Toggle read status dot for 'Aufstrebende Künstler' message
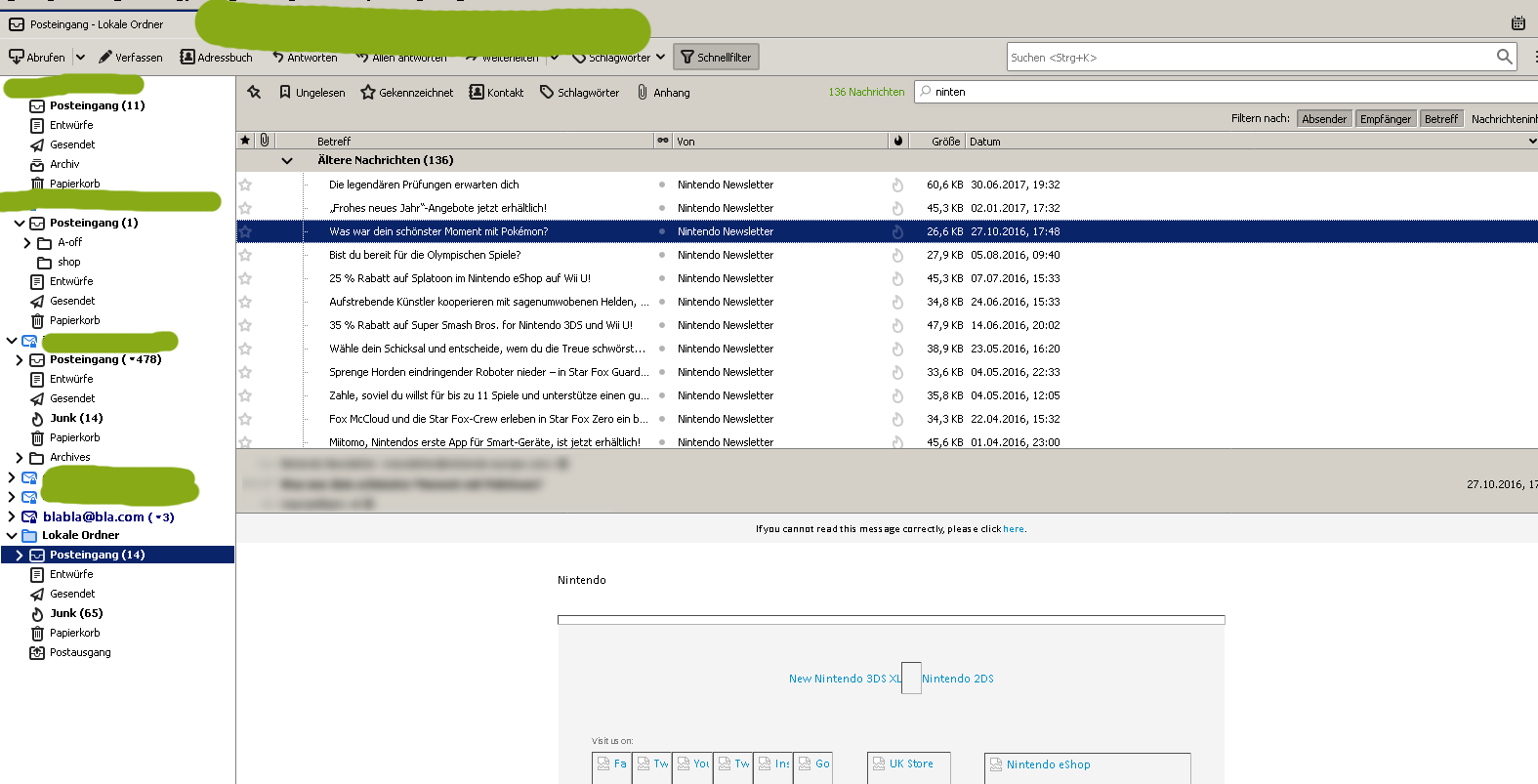Viewport: 1538px width, 784px height. click(x=662, y=302)
